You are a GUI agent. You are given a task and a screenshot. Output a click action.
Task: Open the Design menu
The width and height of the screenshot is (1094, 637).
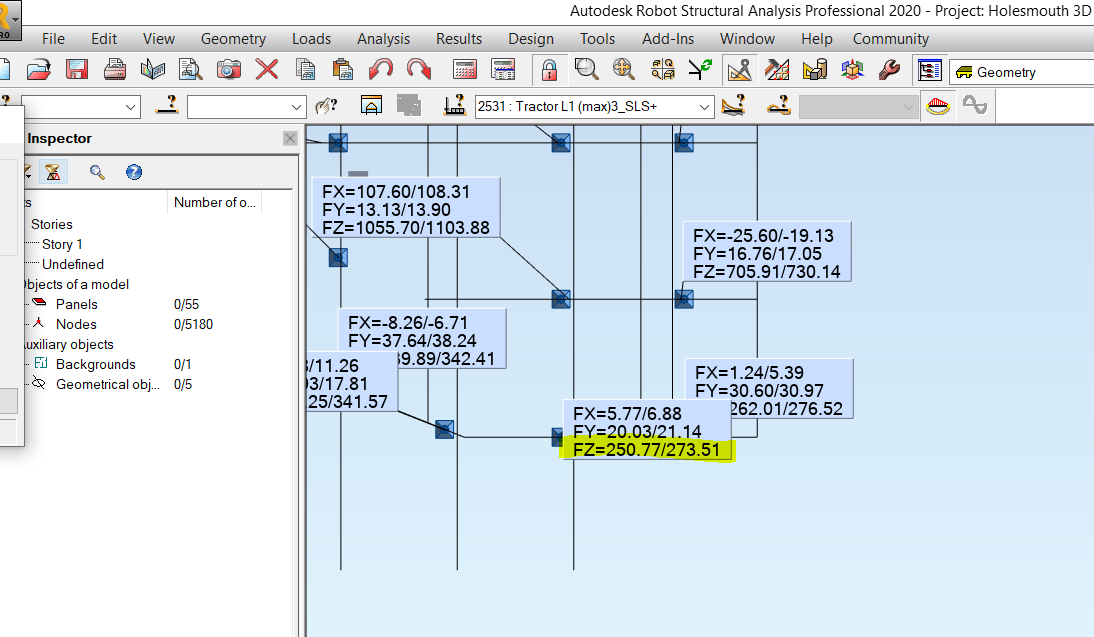[x=531, y=39]
